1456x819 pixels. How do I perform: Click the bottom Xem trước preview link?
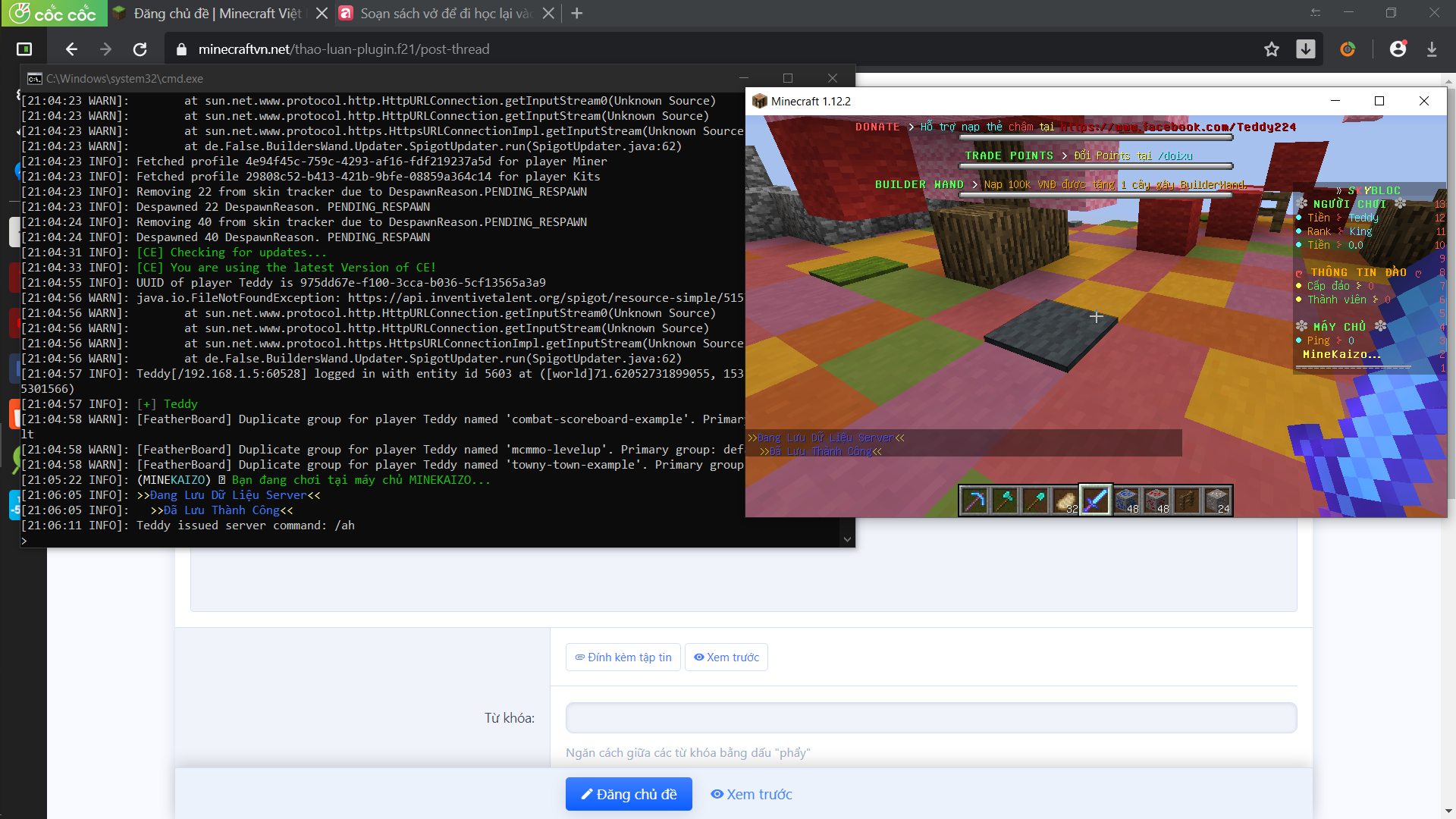pos(752,794)
